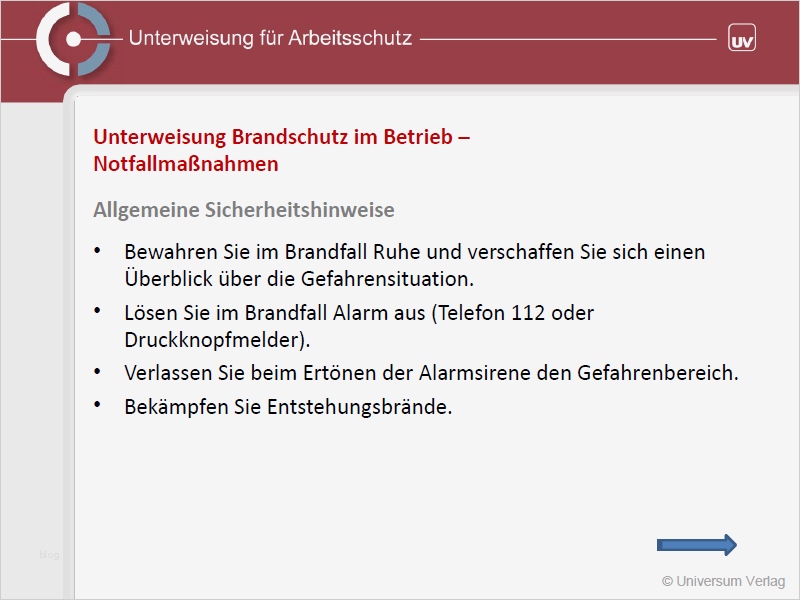Click the word 'Gefahrenbereich'
This screenshot has width=800, height=600.
[x=656, y=373]
